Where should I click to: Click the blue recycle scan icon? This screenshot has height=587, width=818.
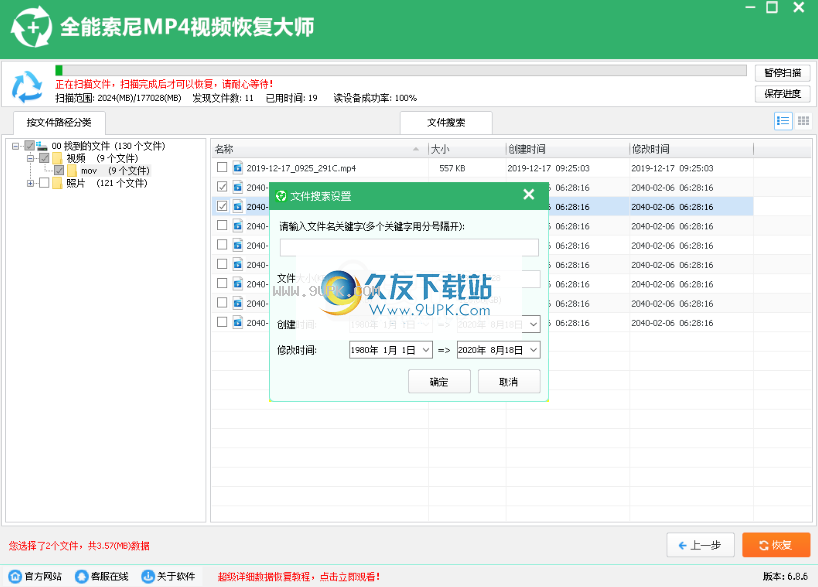pos(27,86)
